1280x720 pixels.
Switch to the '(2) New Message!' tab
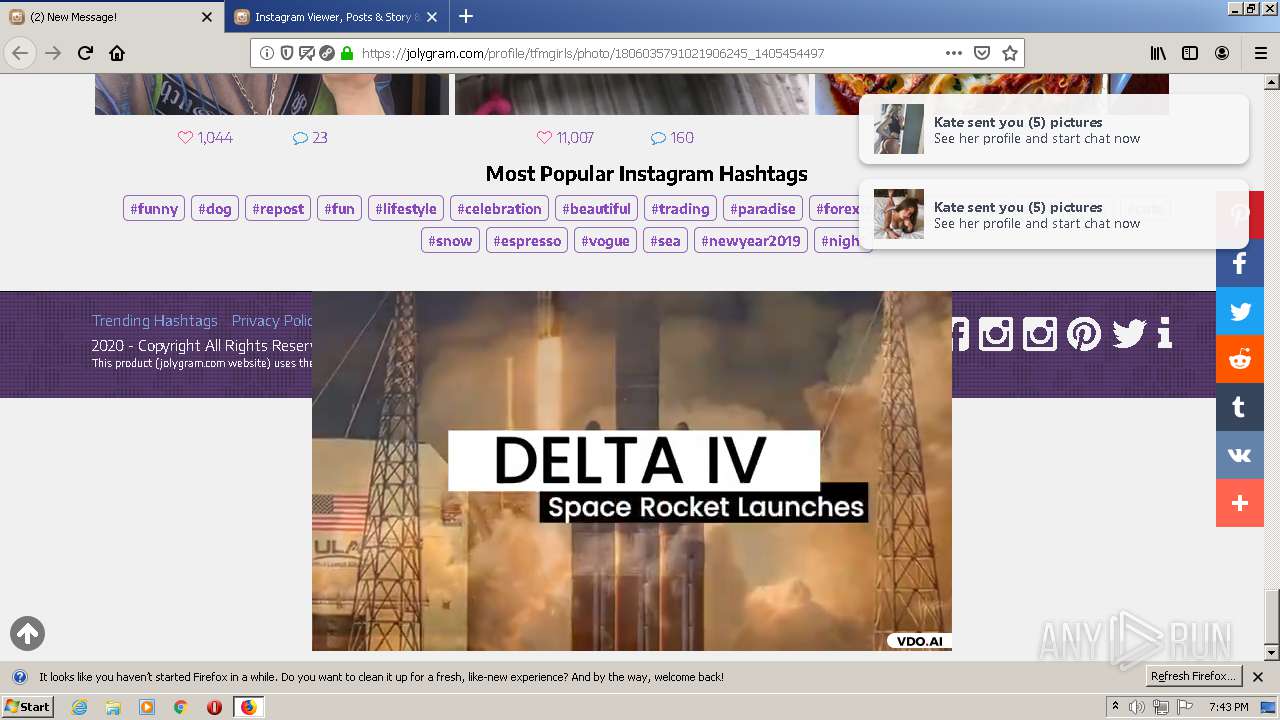pos(110,17)
